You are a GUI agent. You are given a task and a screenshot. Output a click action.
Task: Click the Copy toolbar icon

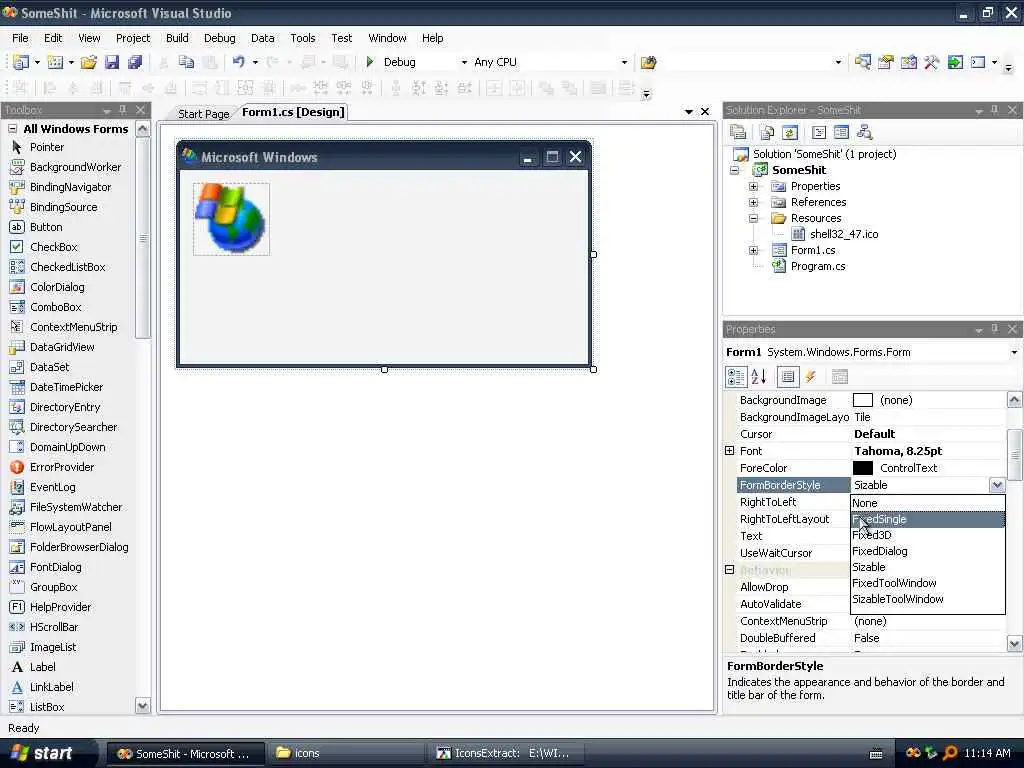point(186,62)
